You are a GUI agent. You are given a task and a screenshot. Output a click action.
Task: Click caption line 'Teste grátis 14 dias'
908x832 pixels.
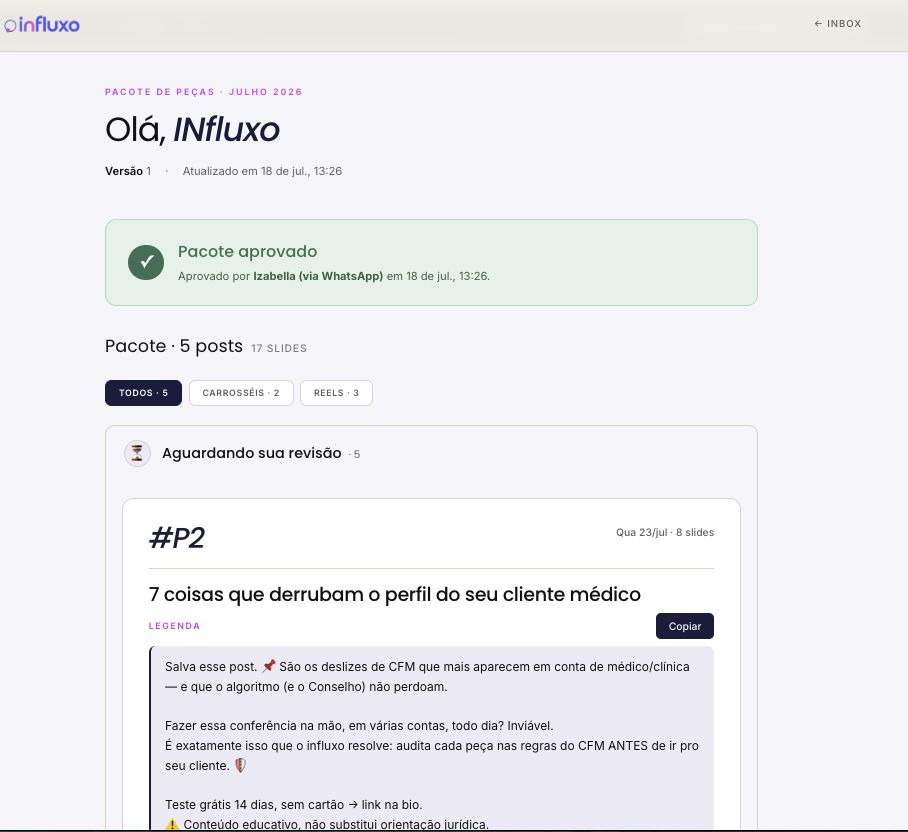click(294, 804)
